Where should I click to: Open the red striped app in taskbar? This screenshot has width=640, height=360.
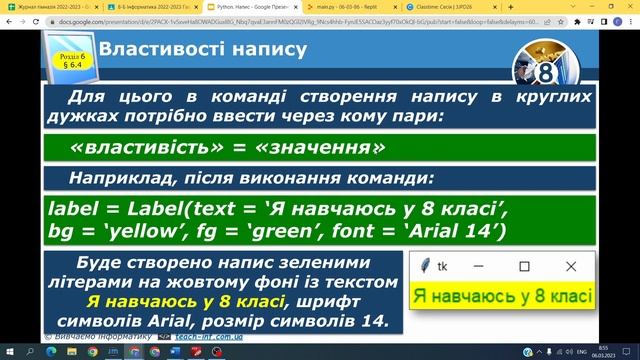pos(196,351)
